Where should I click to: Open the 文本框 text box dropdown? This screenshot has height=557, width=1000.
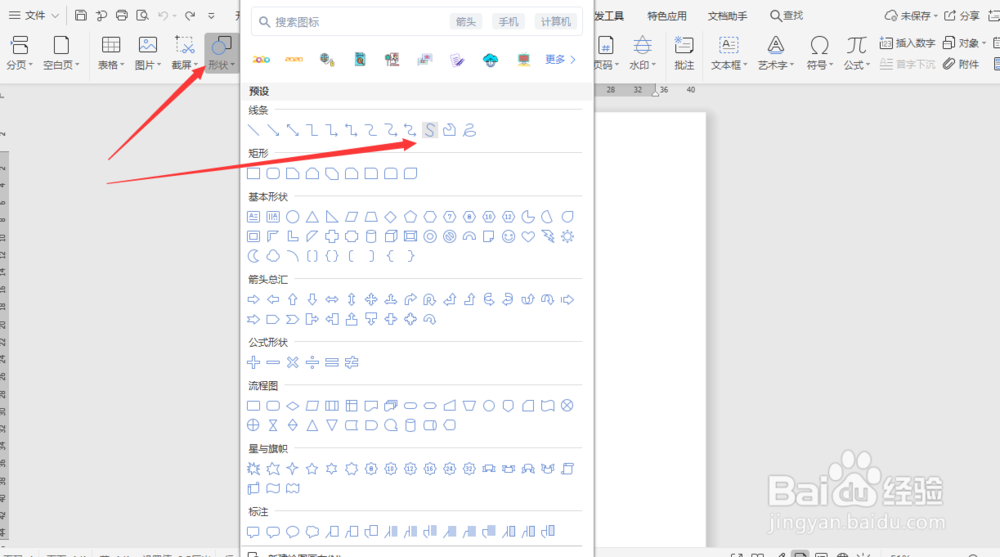point(728,53)
